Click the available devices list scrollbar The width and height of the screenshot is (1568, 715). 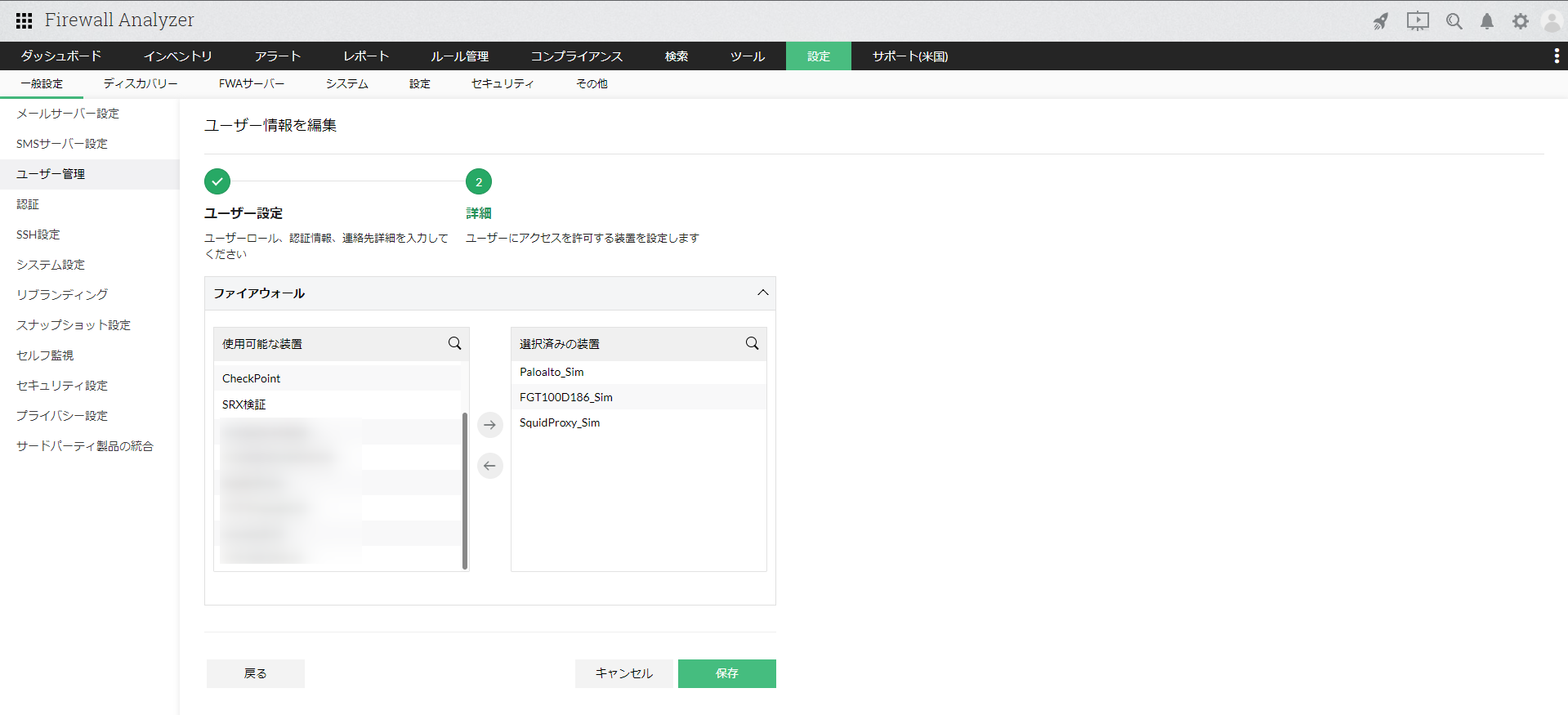click(x=465, y=490)
